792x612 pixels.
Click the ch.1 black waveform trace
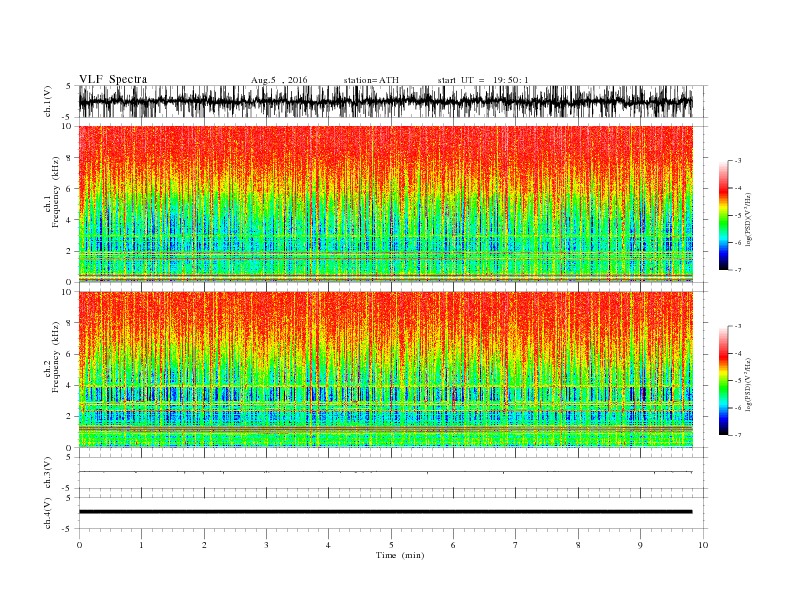[x=385, y=101]
